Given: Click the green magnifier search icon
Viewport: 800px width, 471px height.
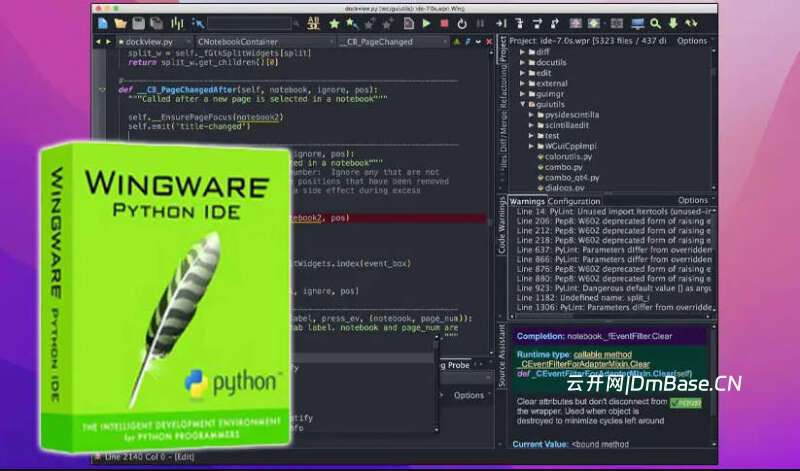Looking at the screenshot, I should click(x=656, y=23).
